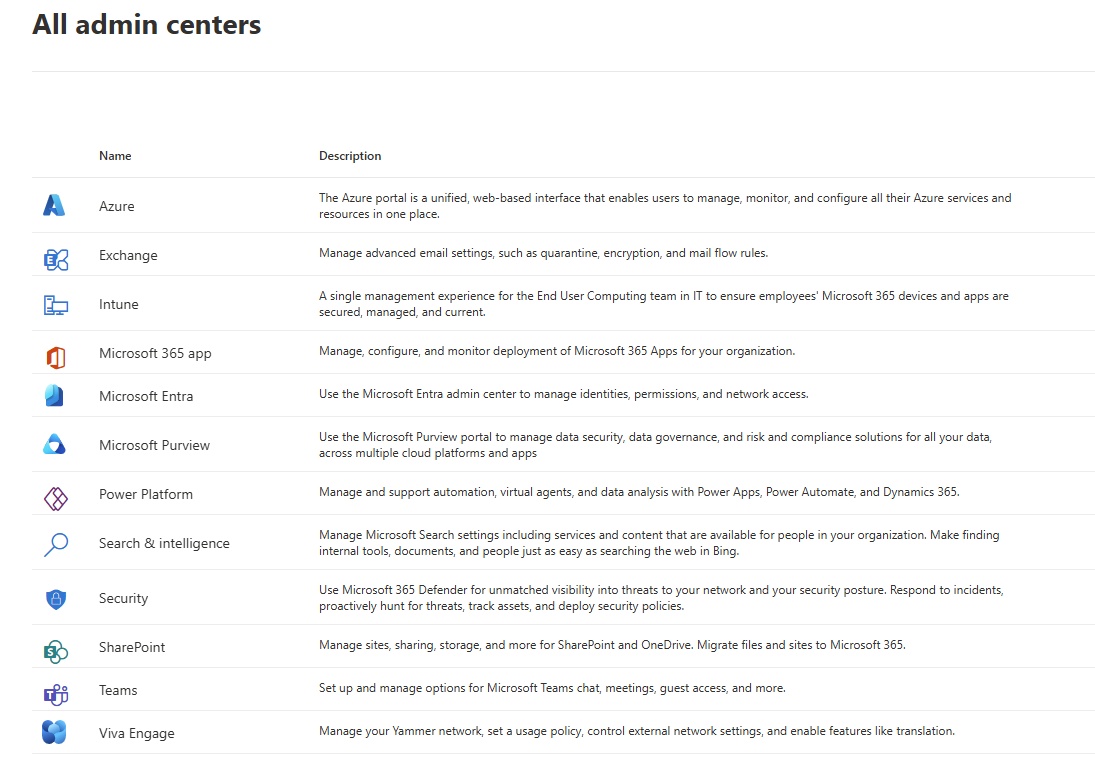Open the SharePoint admin center link
The height and width of the screenshot is (769, 1095).
click(x=132, y=647)
